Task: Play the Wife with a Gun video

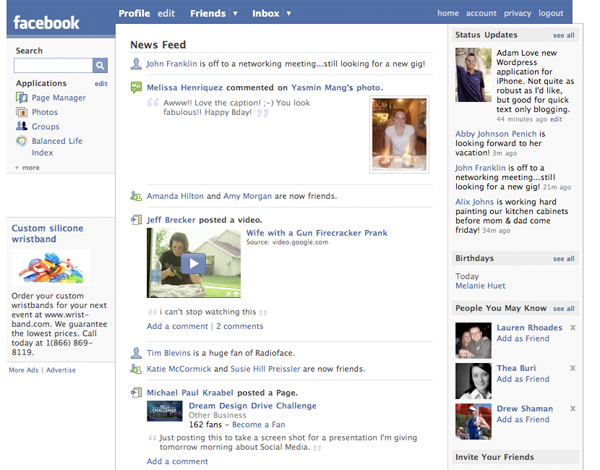Action: click(193, 263)
